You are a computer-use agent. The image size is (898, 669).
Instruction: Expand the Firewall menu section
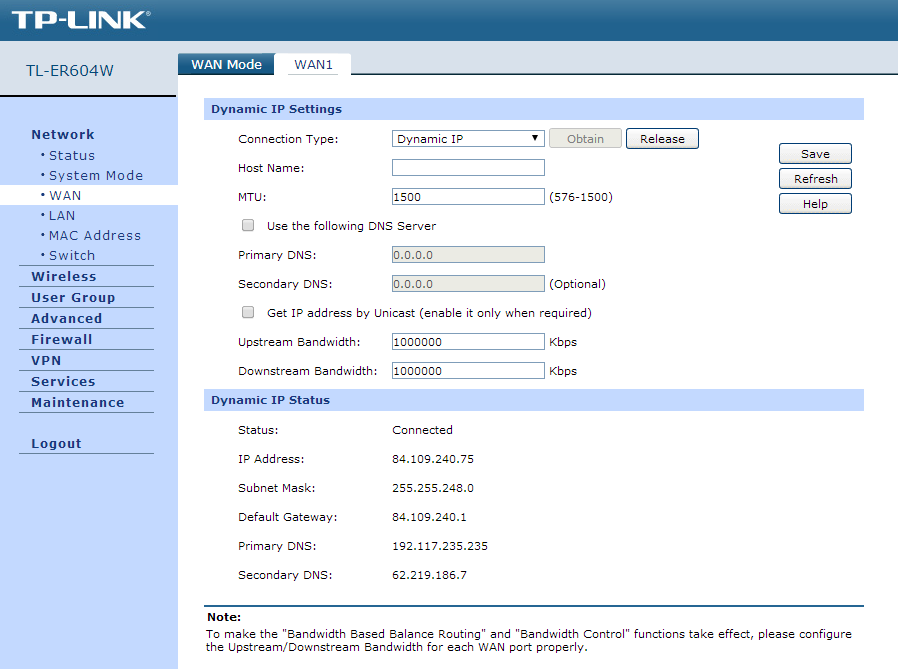(x=61, y=340)
